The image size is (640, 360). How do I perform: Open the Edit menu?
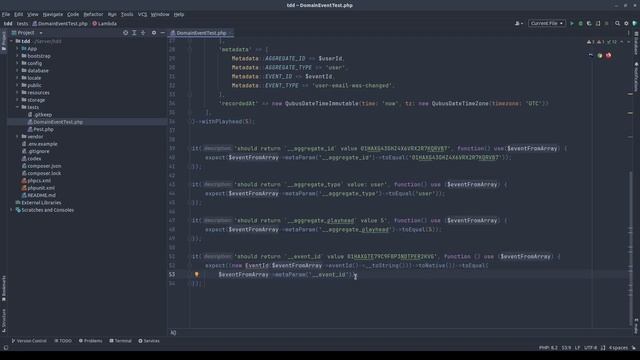(18, 14)
